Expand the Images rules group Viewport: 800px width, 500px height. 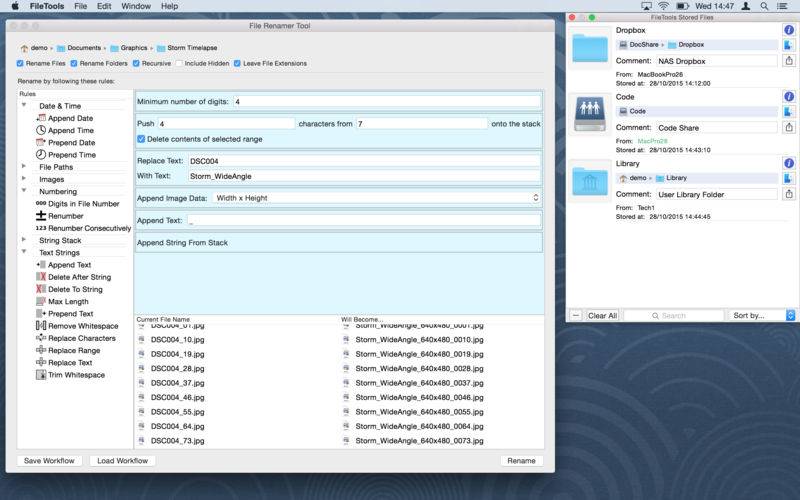[x=23, y=179]
